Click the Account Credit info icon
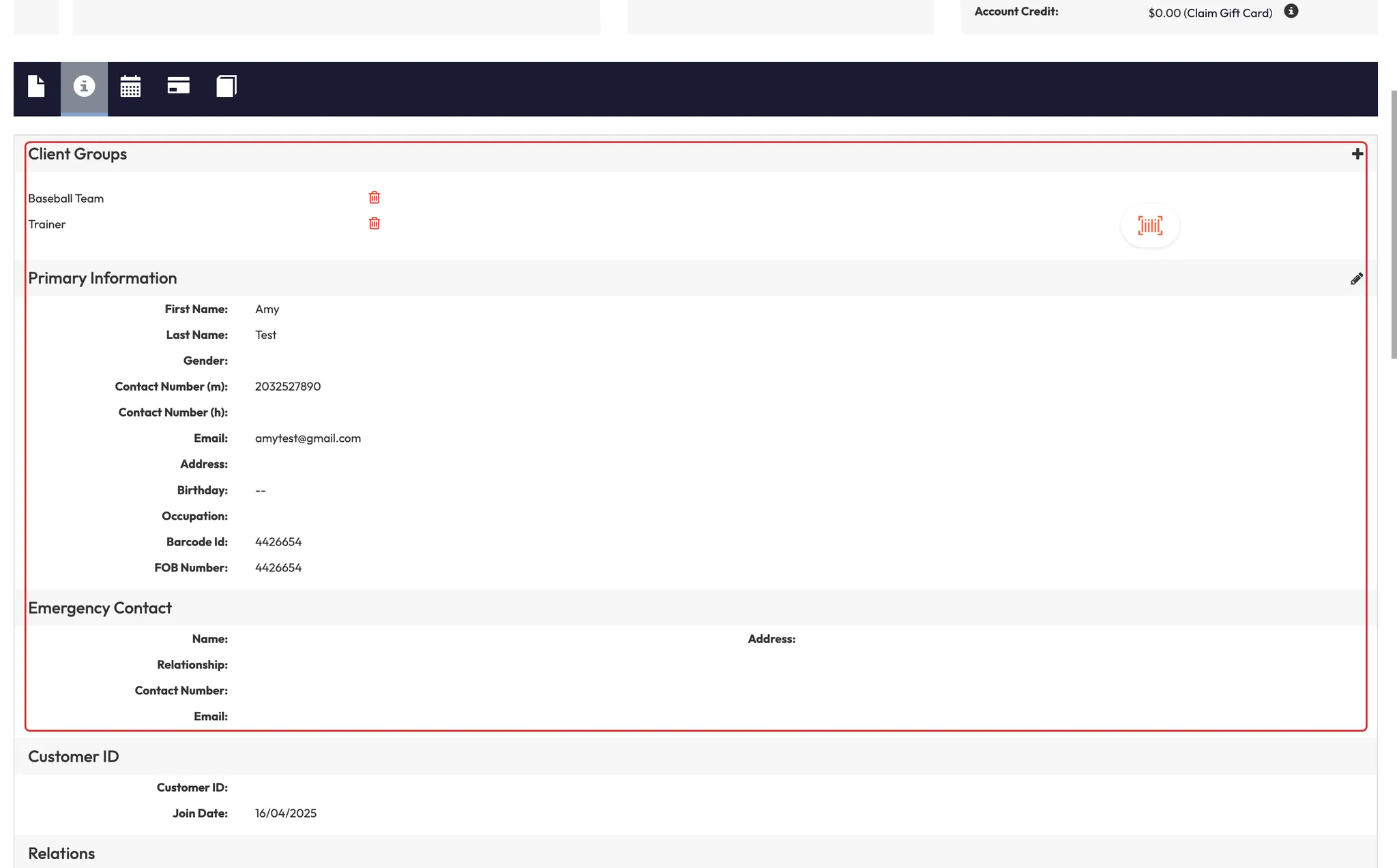 point(1291,12)
